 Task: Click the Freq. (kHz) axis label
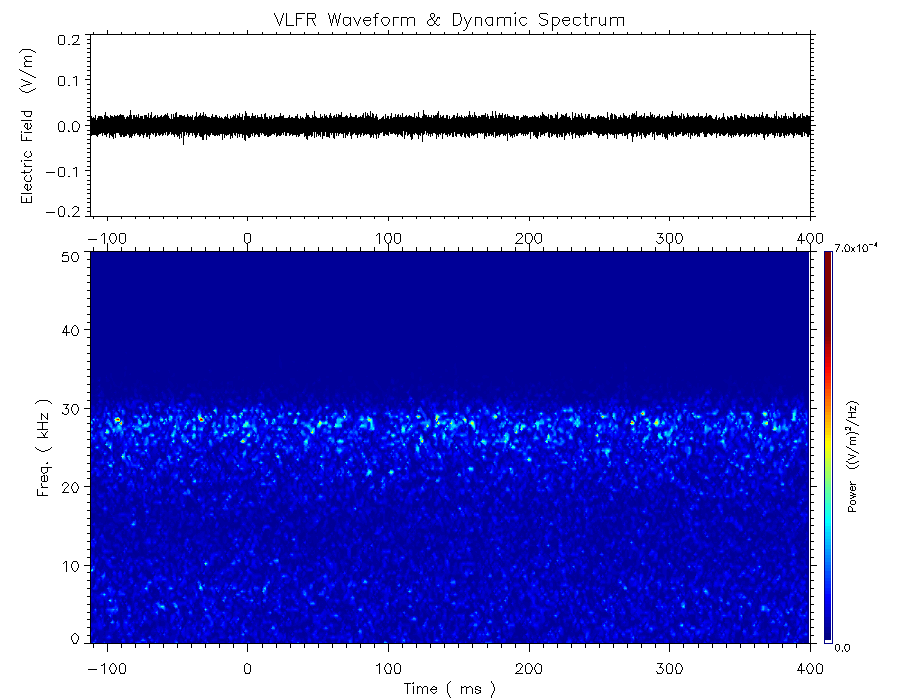click(x=45, y=447)
